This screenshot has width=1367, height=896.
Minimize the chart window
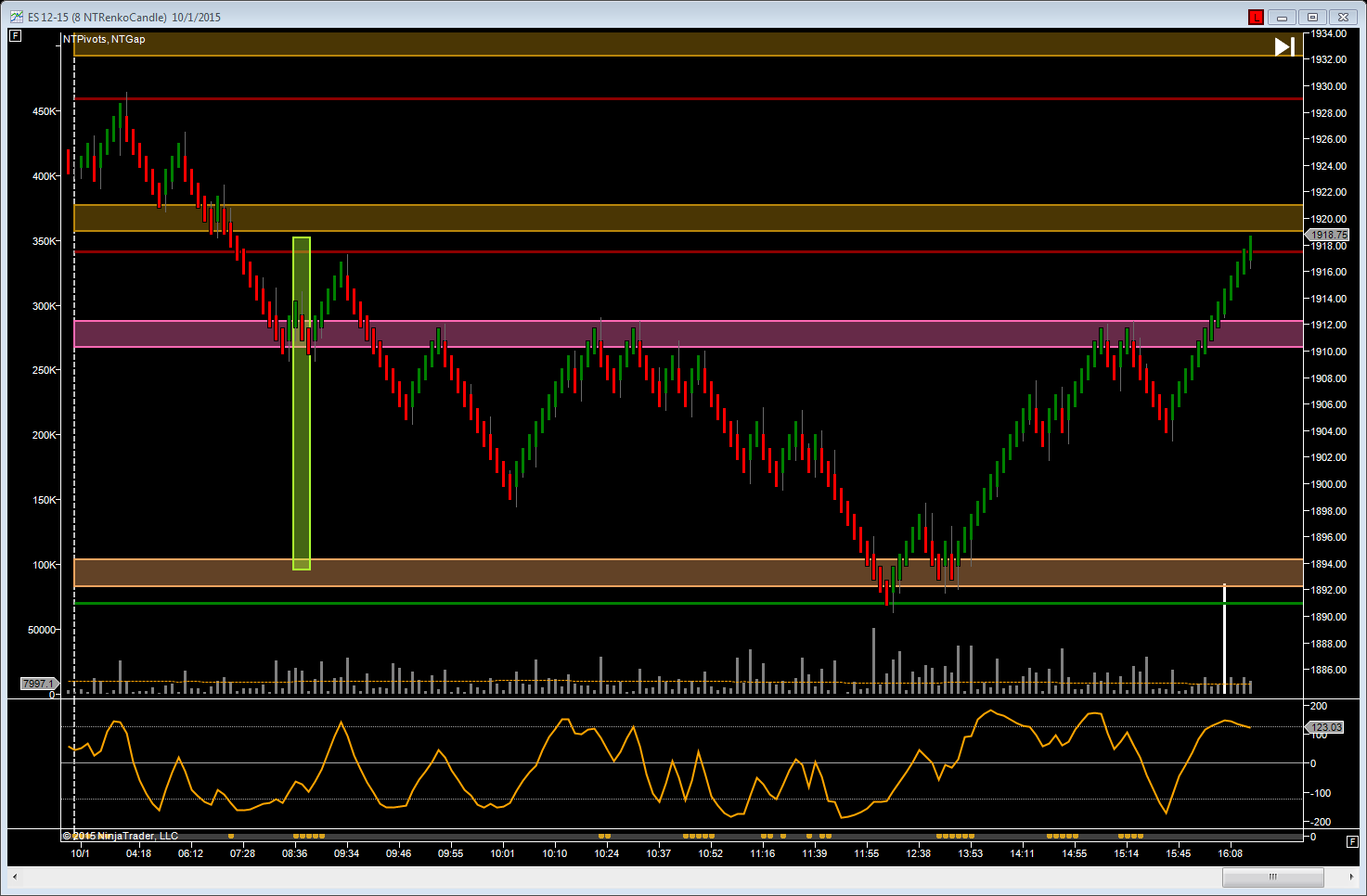1282,17
